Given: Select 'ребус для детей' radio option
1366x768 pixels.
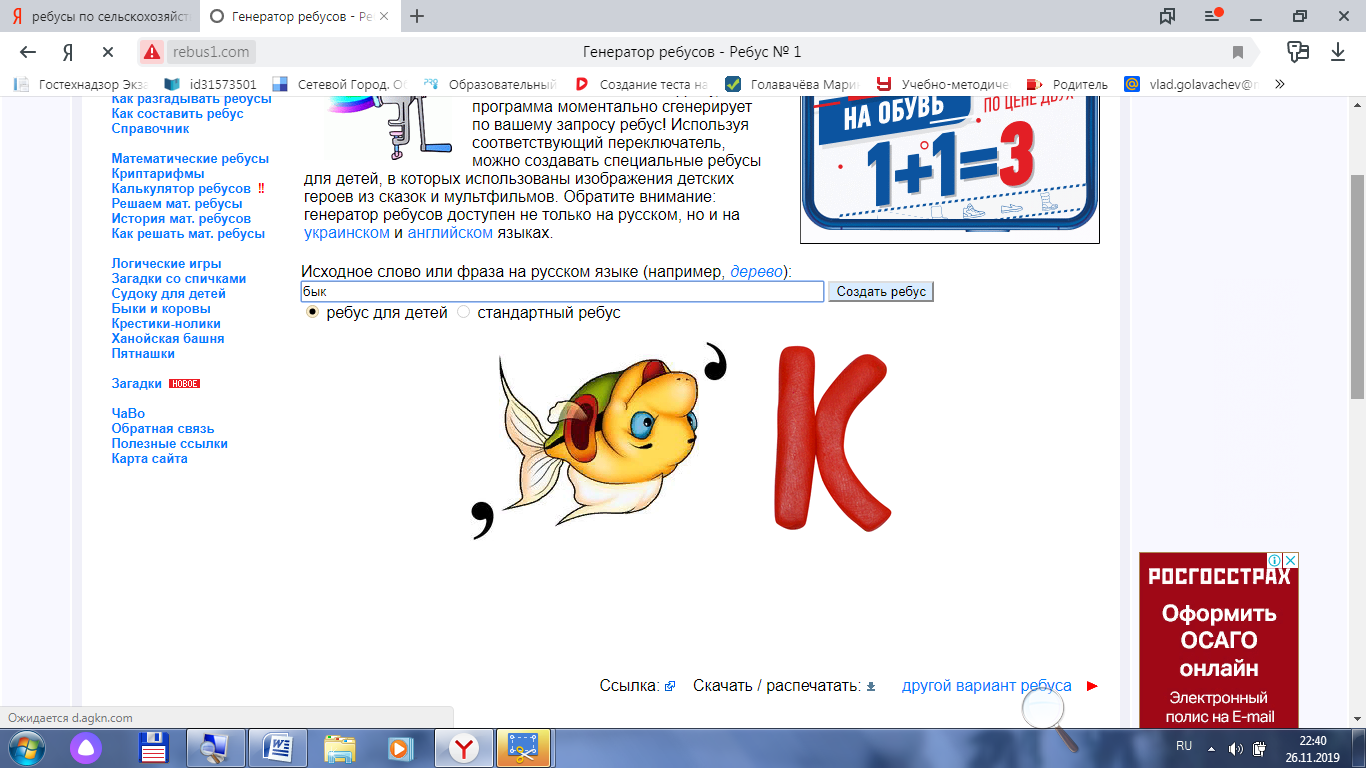Looking at the screenshot, I should point(313,313).
